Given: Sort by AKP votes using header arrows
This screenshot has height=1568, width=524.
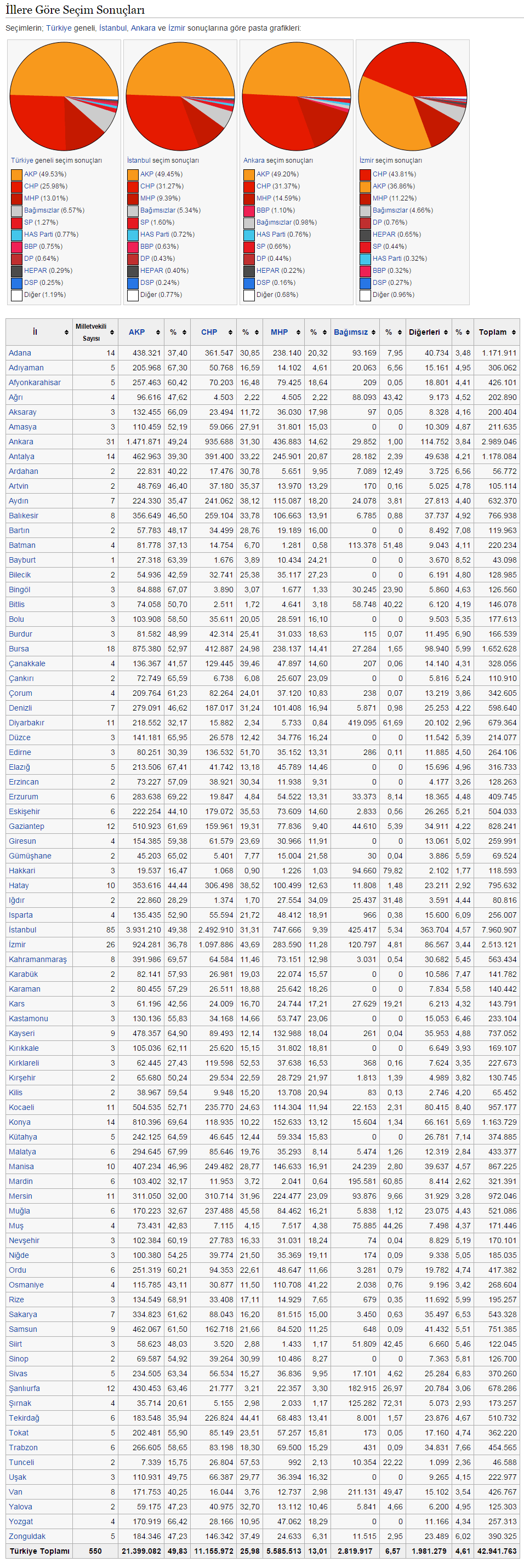Looking at the screenshot, I should pos(158,333).
